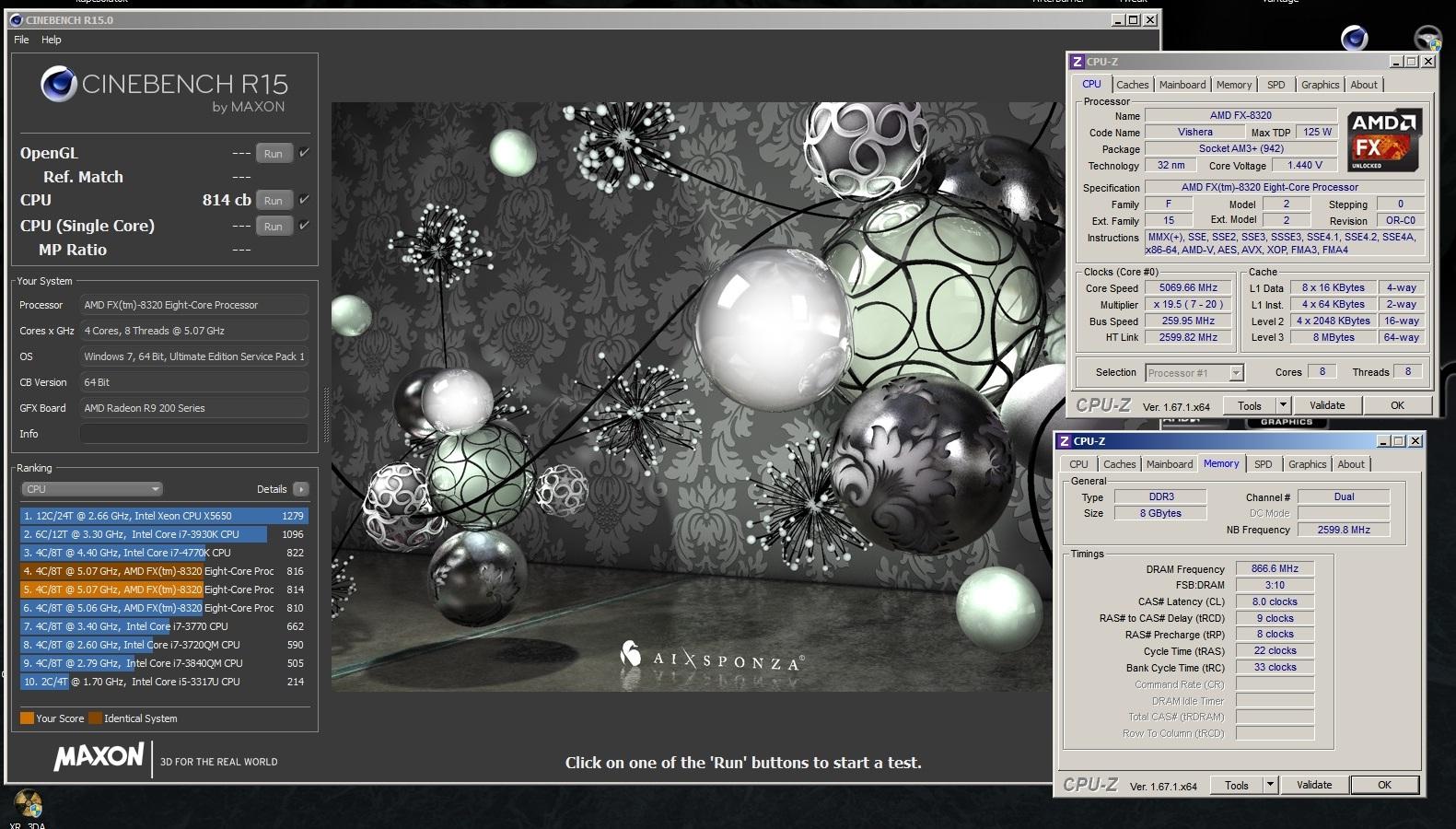
Task: Click Tools button in the upper CPU-Z window
Action: pos(1250,405)
